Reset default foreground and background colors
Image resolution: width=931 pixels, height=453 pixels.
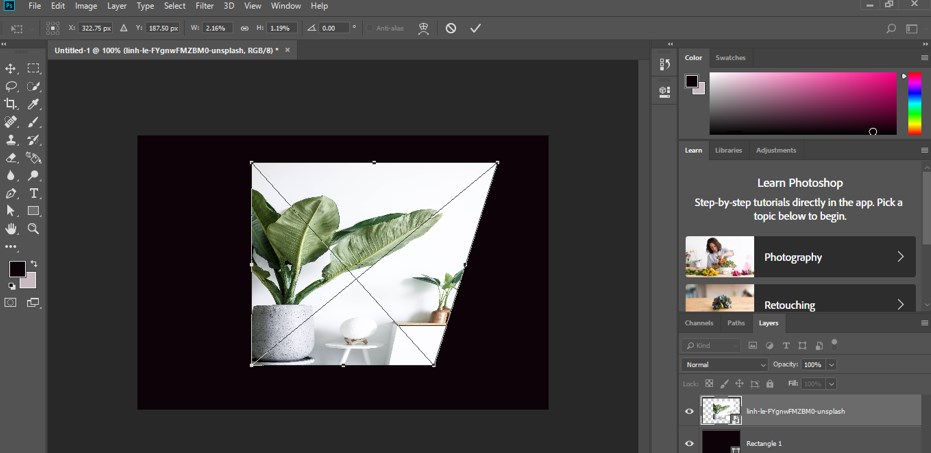(x=12, y=286)
